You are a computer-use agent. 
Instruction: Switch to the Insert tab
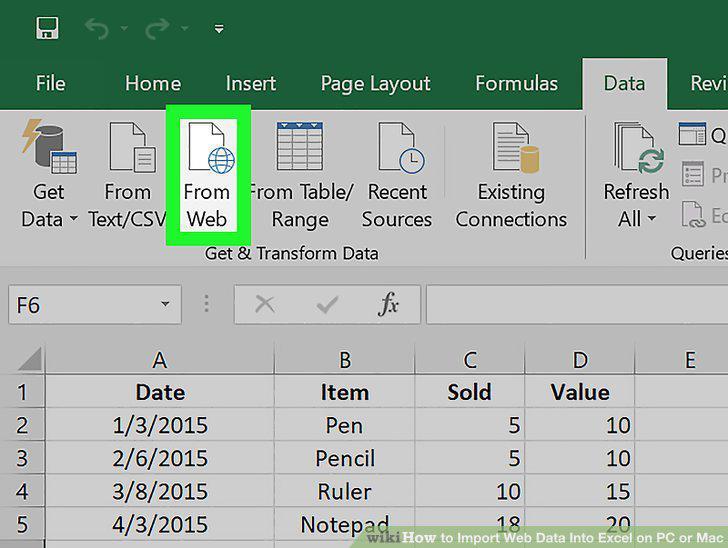[x=251, y=84]
